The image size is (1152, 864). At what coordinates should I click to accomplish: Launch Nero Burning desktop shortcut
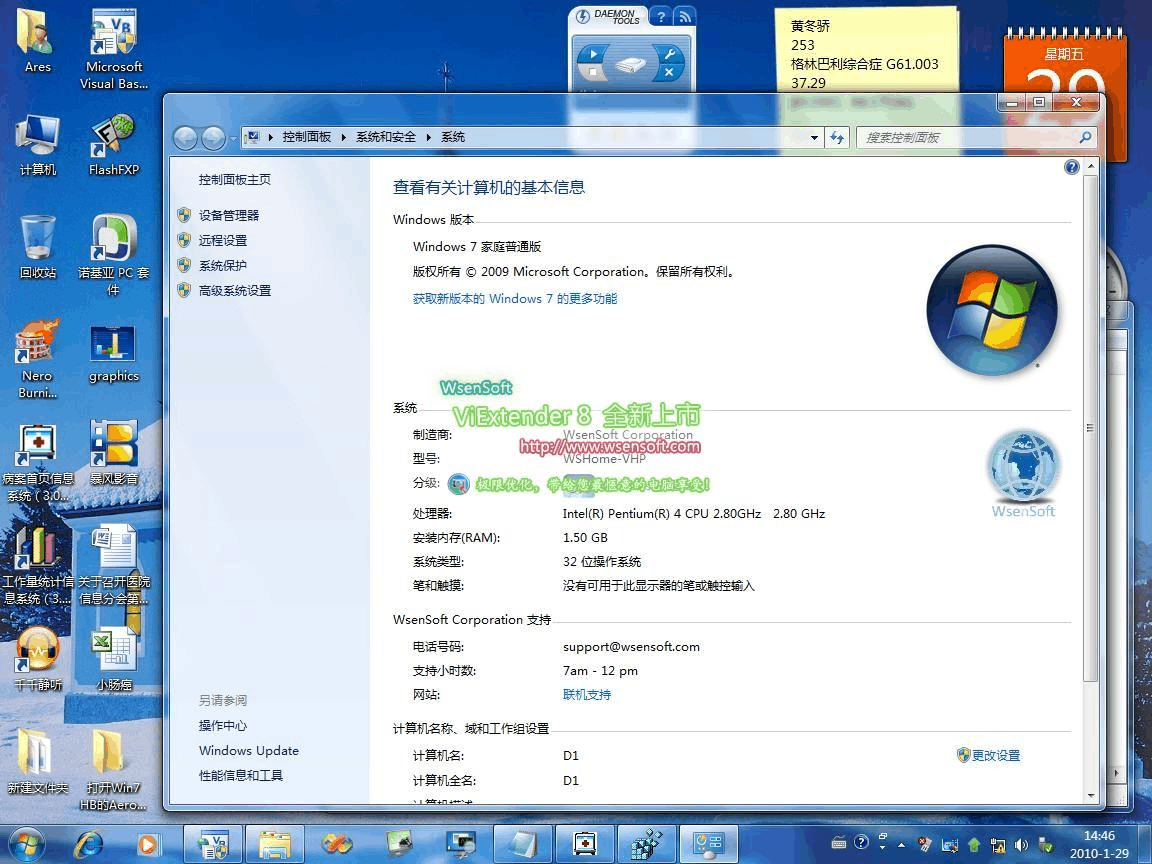point(37,359)
